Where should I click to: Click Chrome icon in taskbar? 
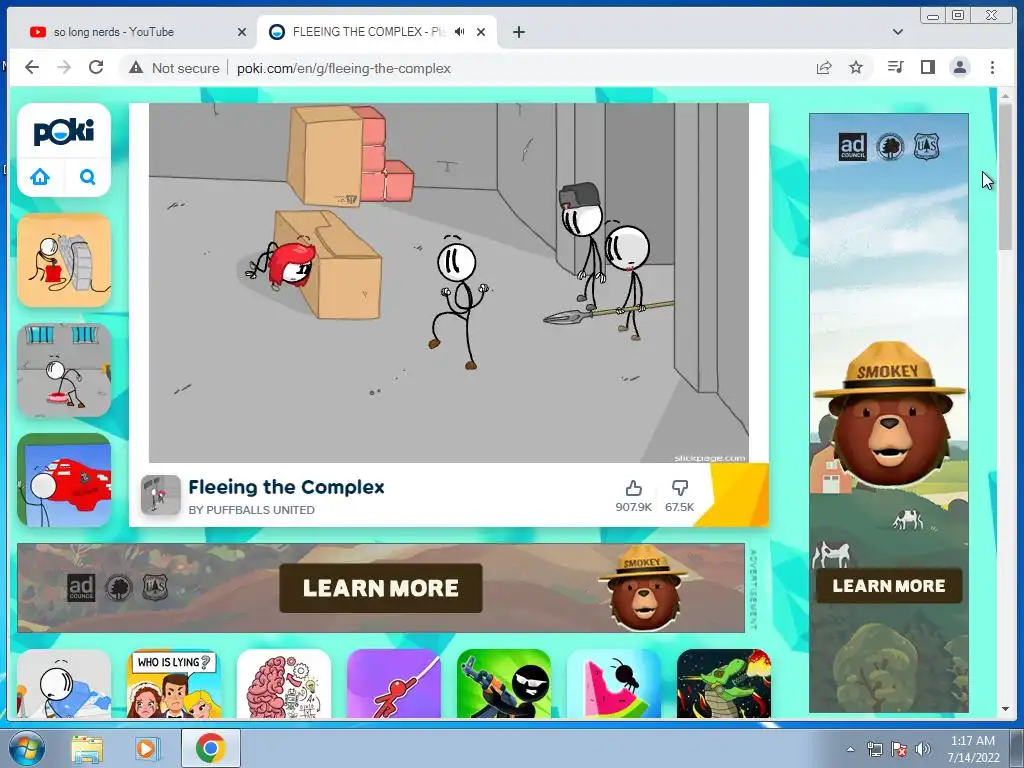210,748
